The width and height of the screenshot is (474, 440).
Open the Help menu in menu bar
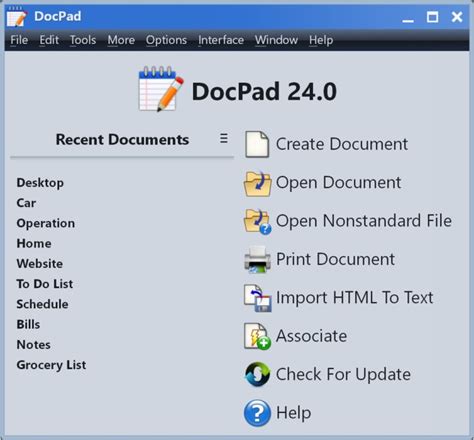pos(321,40)
